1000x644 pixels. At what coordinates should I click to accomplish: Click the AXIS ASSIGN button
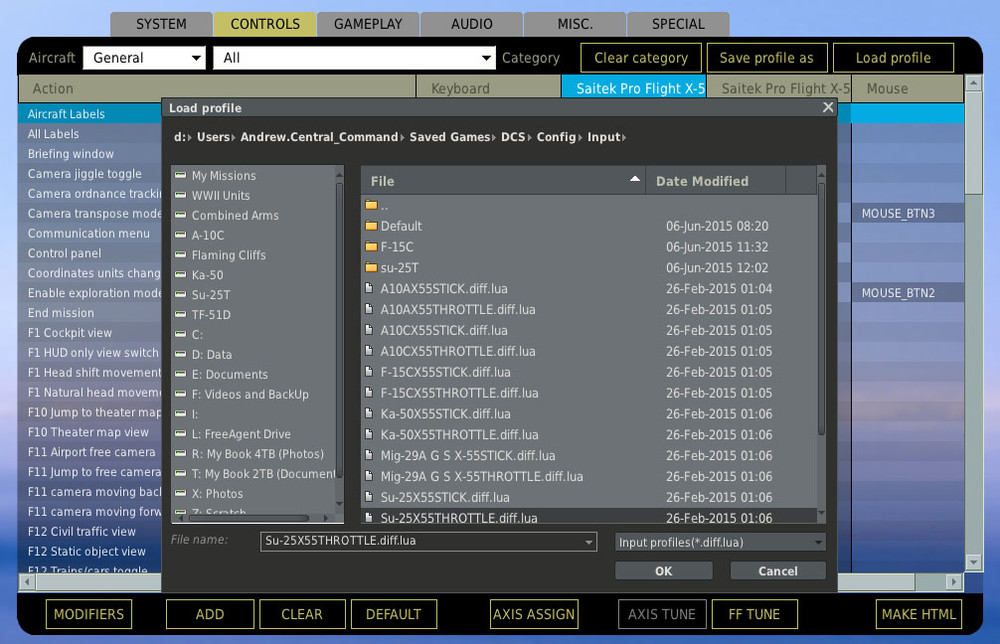pyautogui.click(x=534, y=614)
